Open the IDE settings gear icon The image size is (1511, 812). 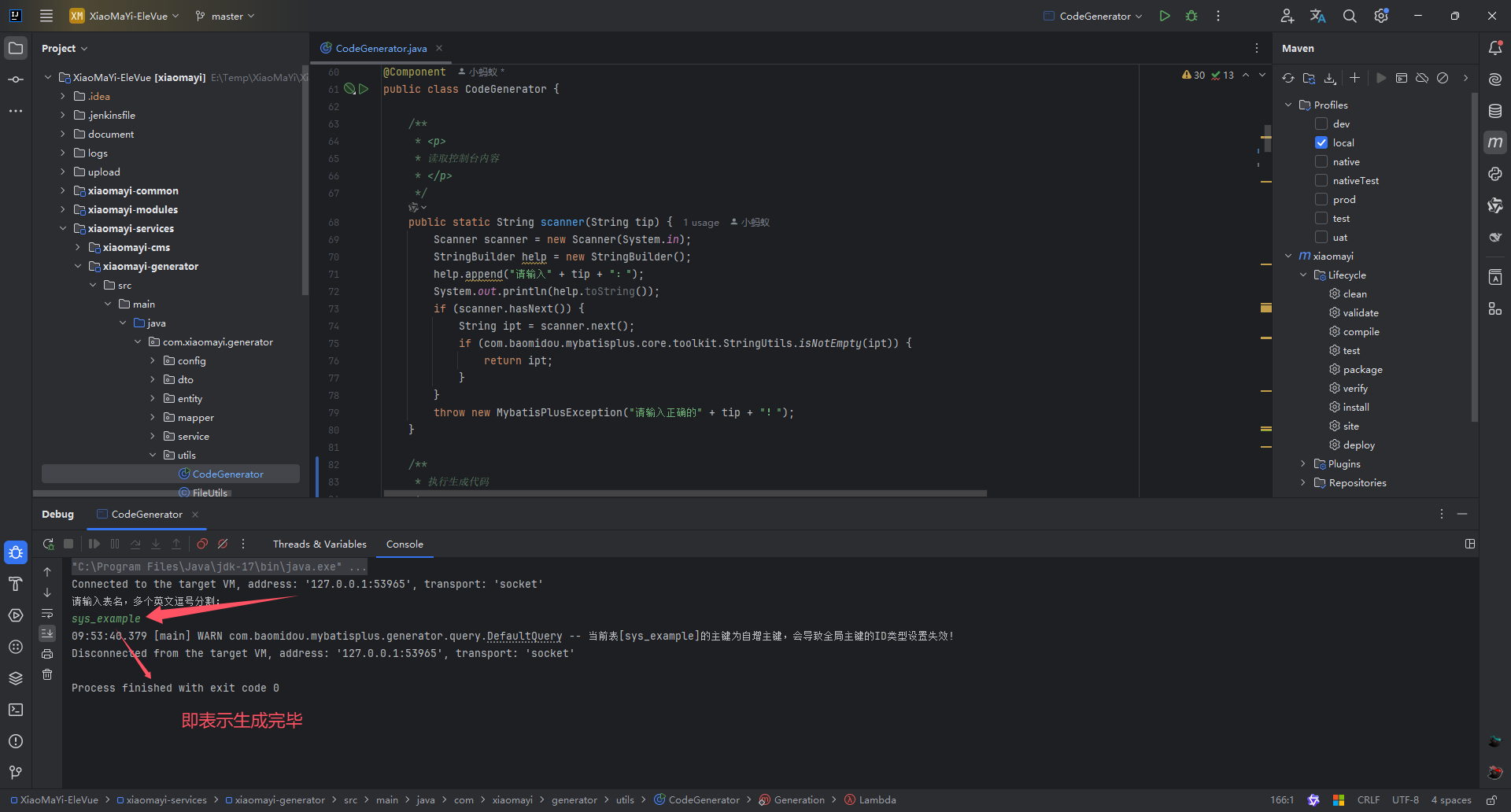[1381, 16]
